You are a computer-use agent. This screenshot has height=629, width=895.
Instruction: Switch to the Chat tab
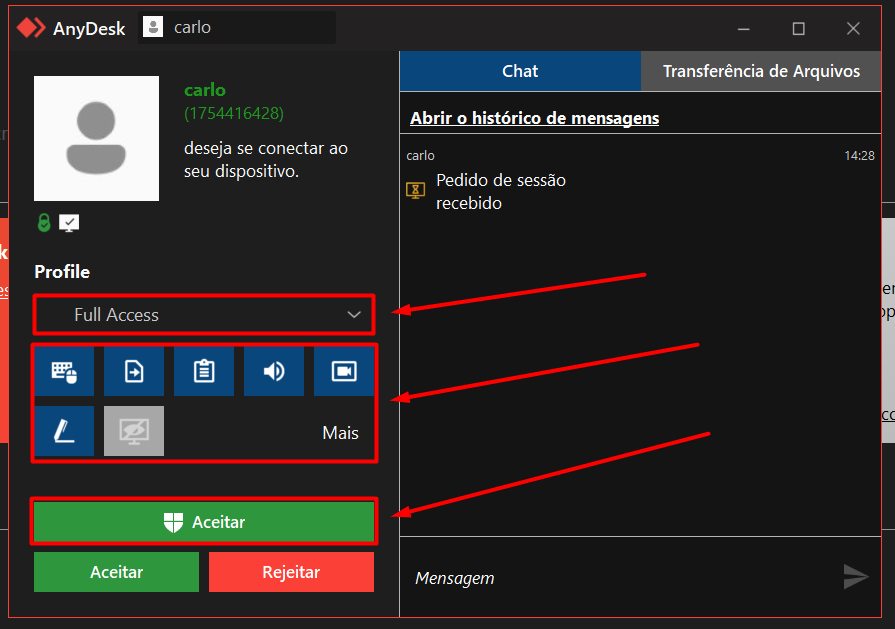[x=520, y=71]
